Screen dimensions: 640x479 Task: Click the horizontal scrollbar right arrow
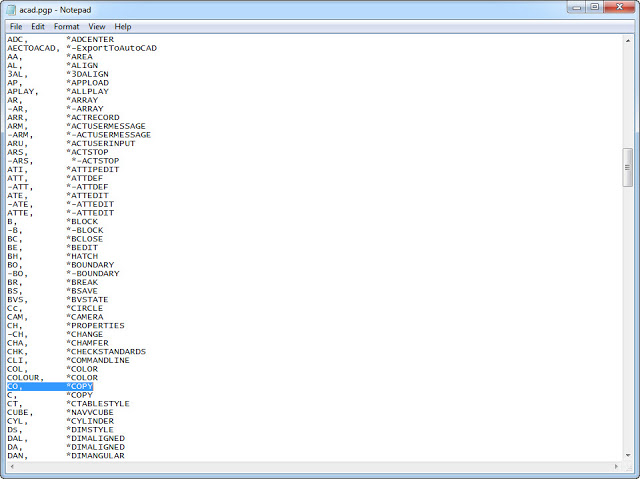616,467
